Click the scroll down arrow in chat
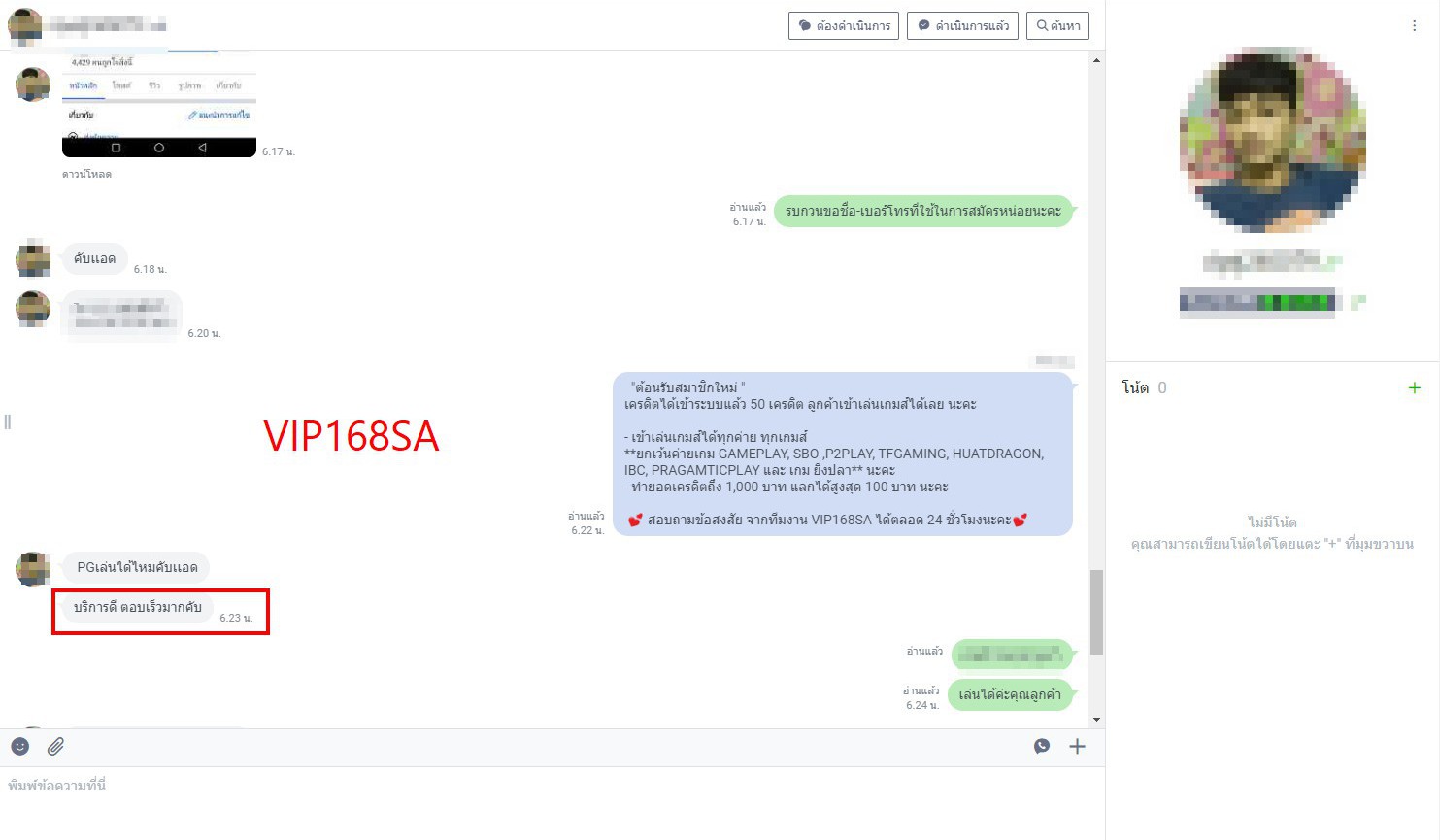This screenshot has width=1440, height=840. coord(1096,720)
